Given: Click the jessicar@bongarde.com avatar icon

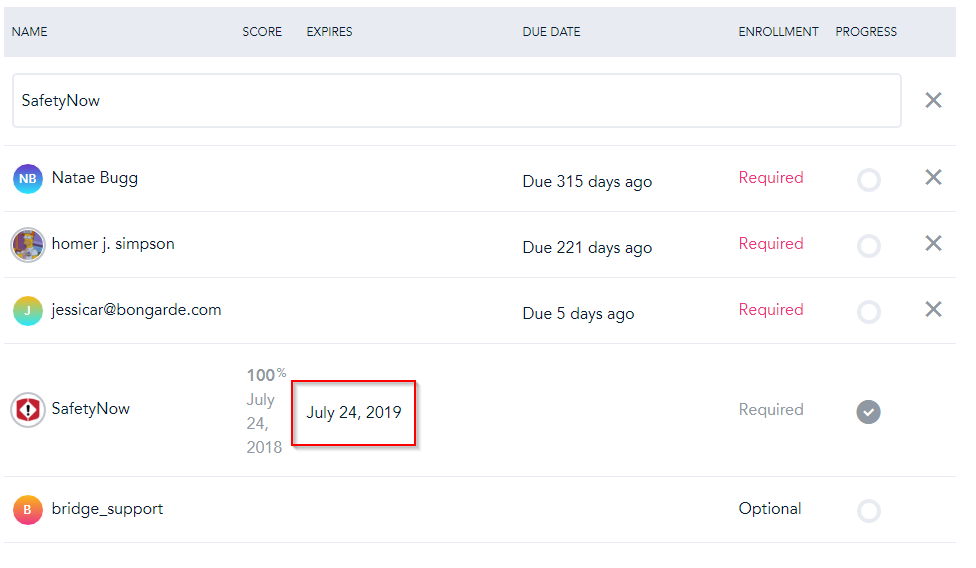Looking at the screenshot, I should (x=28, y=311).
